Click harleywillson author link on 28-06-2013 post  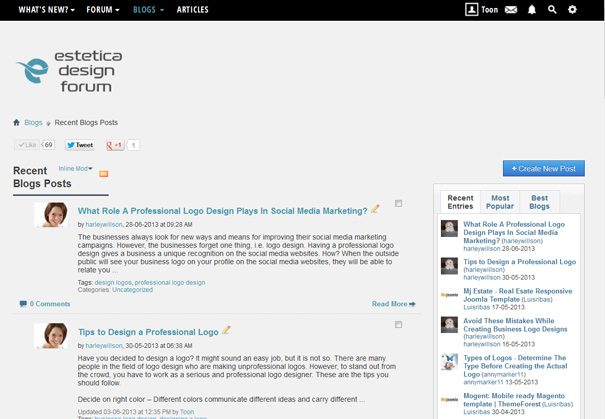tap(104, 225)
